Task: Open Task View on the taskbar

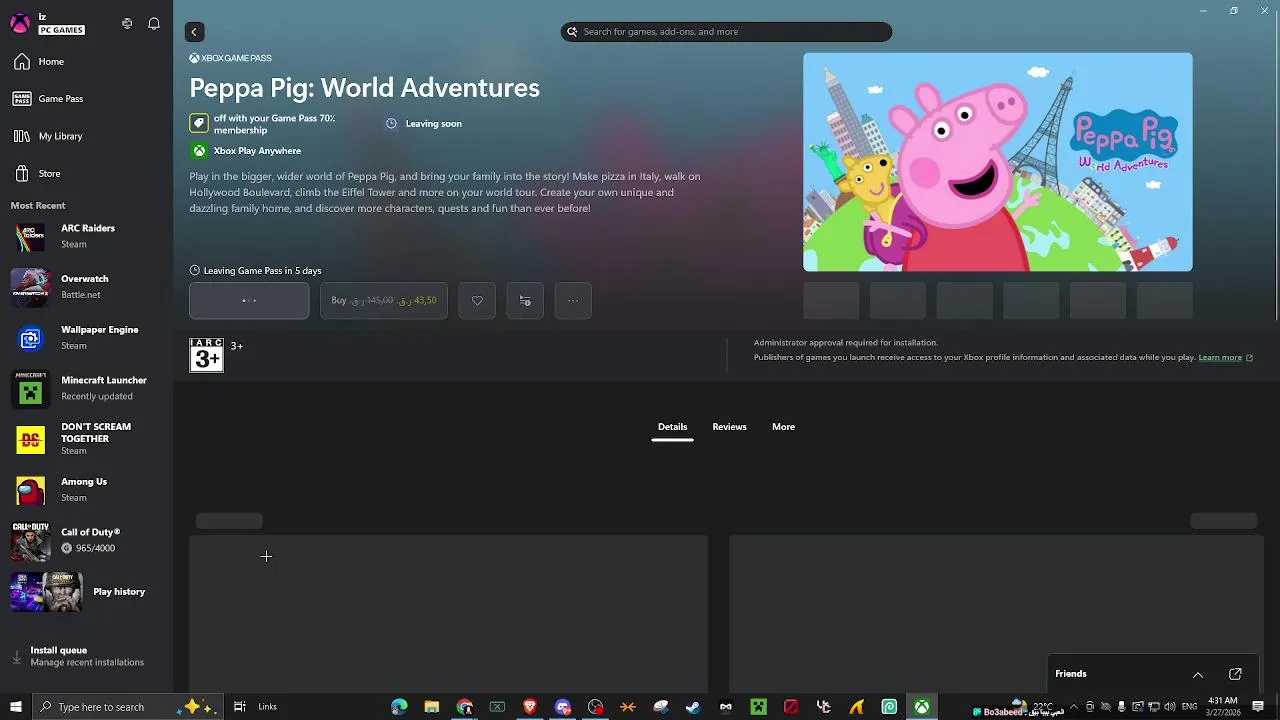Action: pyautogui.click(x=240, y=707)
